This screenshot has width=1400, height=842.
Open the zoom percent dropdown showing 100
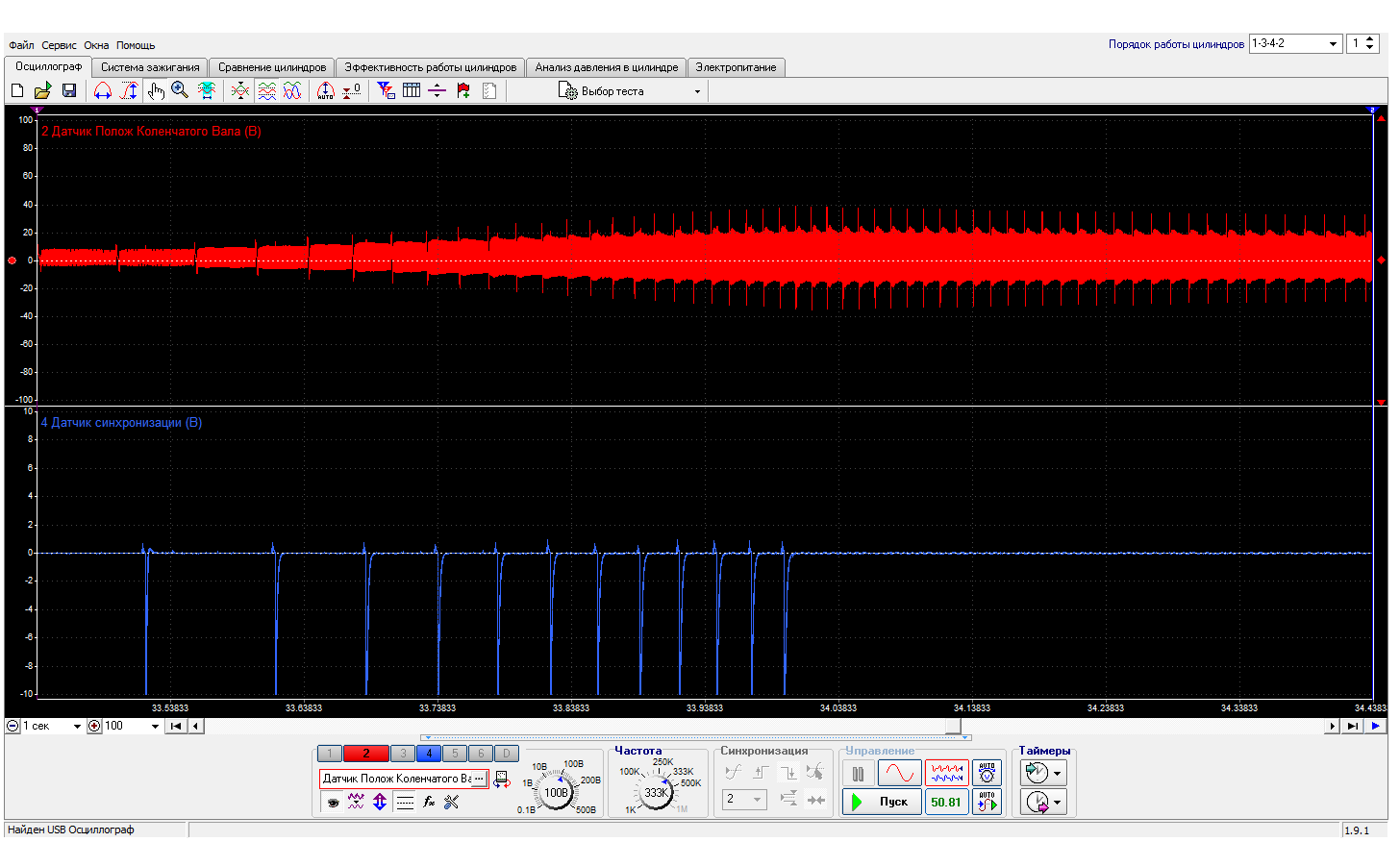click(x=132, y=726)
